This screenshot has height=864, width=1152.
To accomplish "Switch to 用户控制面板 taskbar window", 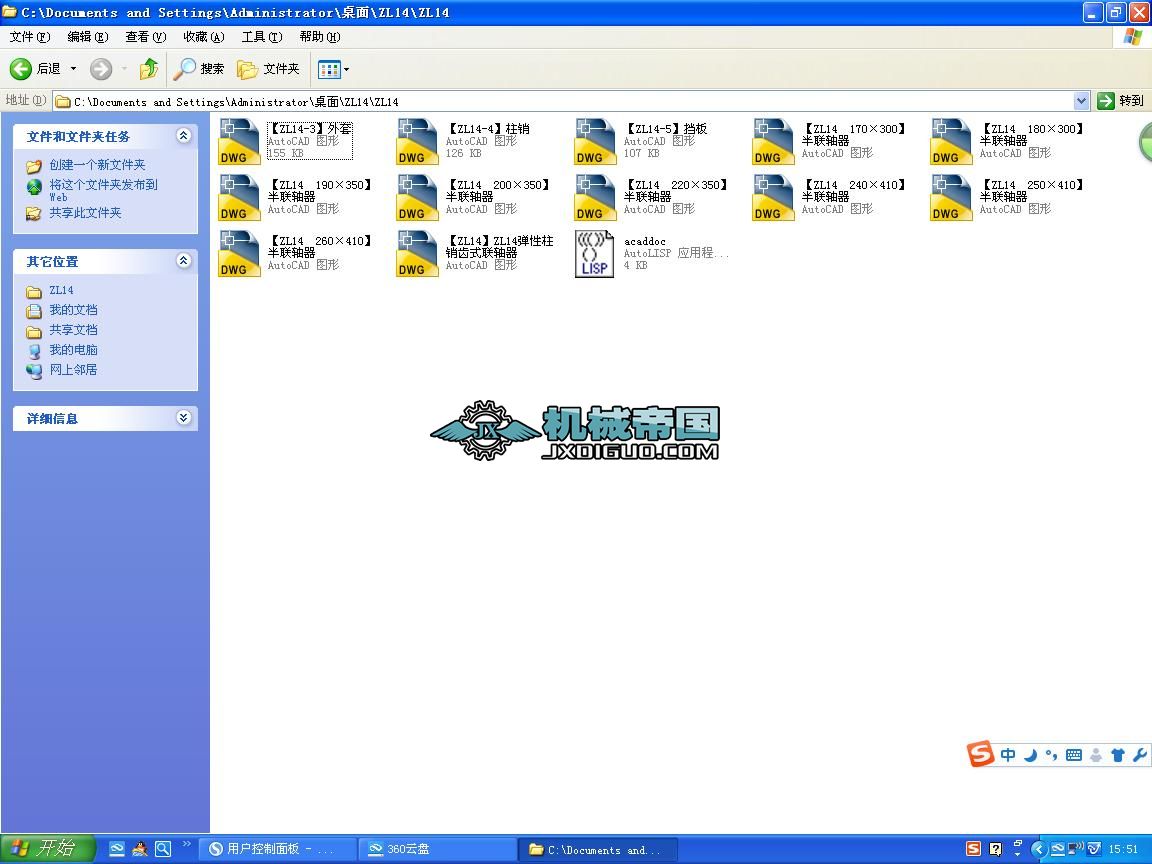I will 278,849.
